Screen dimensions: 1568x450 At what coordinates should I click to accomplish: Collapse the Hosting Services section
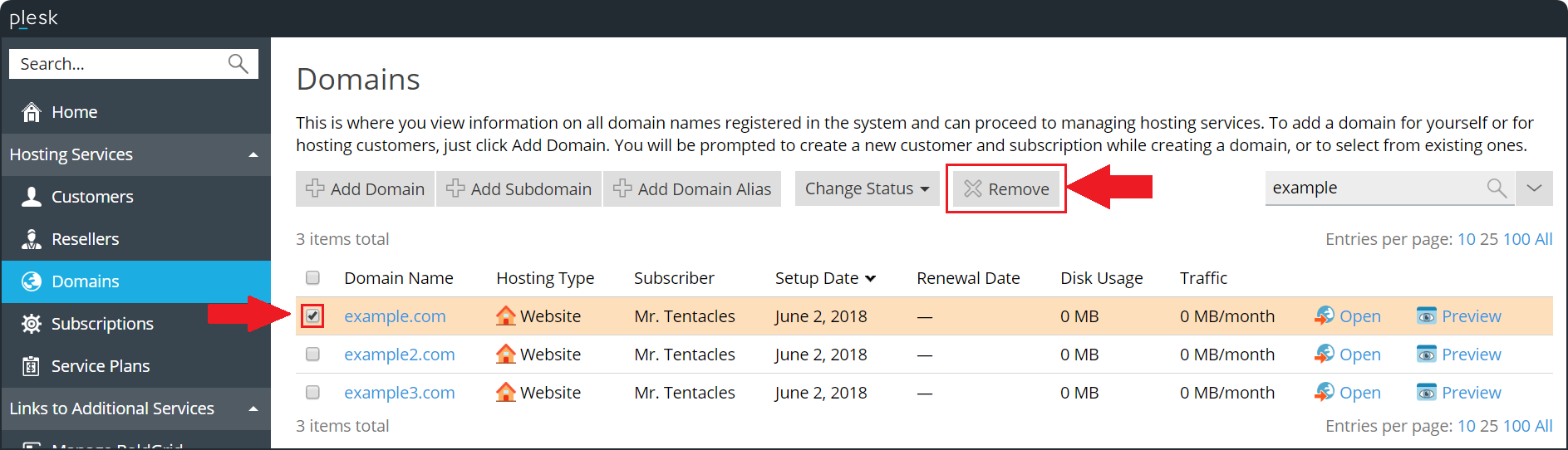pos(253,155)
